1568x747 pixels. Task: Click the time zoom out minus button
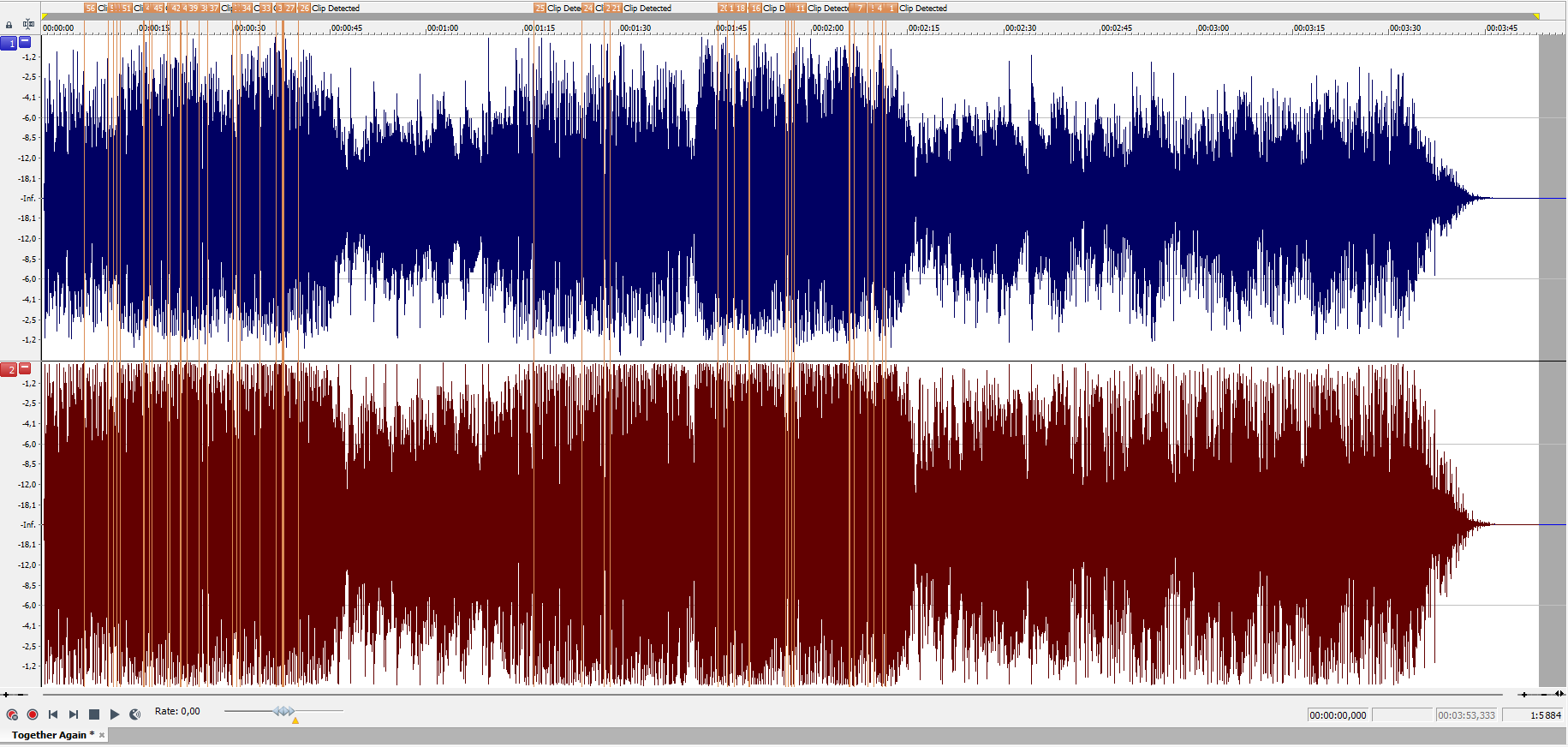click(1544, 695)
